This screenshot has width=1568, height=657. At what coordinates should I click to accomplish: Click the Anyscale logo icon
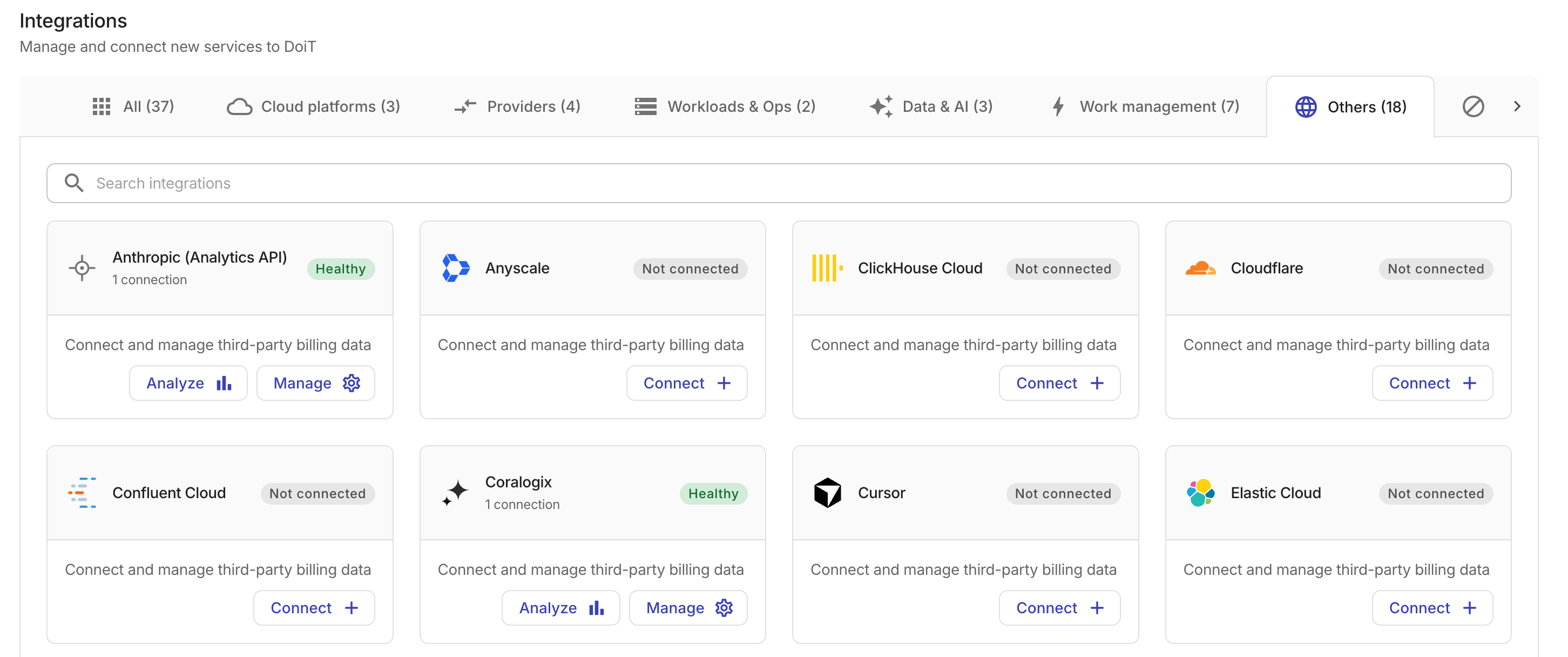pos(455,268)
